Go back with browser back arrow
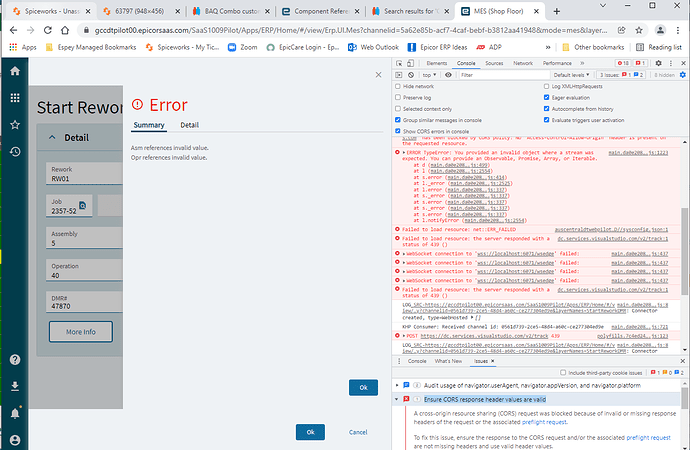The width and height of the screenshot is (690, 450). click(x=14, y=30)
